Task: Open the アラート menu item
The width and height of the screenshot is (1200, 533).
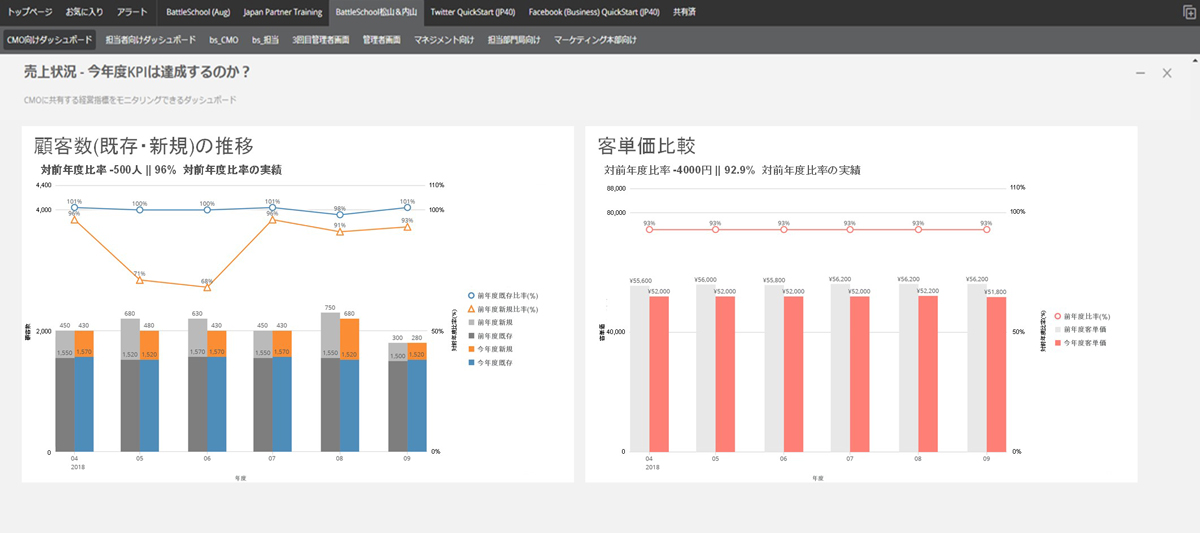Action: tap(131, 13)
